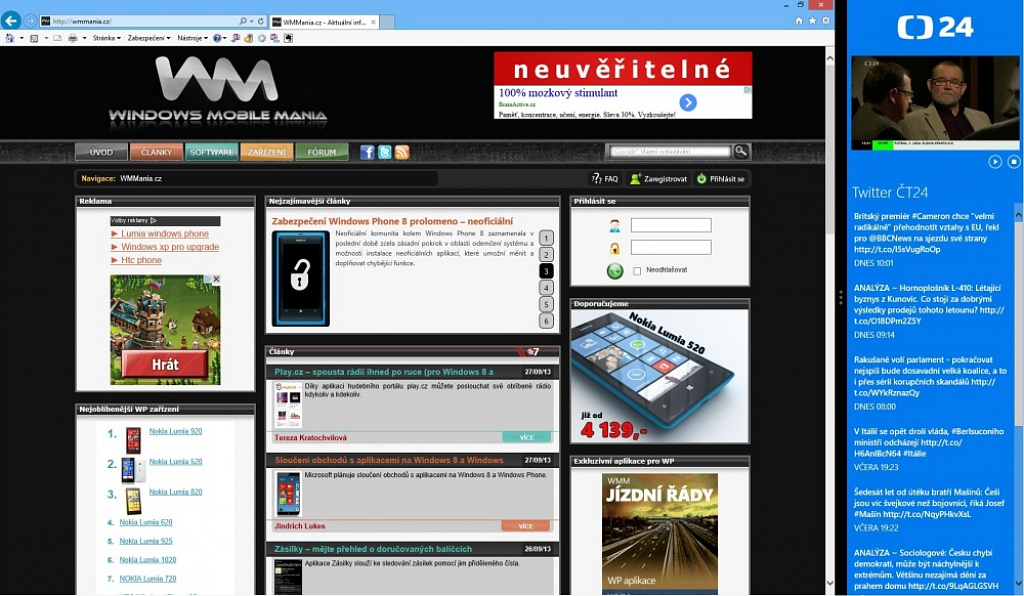Expand the Print dropdown arrow

pyautogui.click(x=84, y=38)
